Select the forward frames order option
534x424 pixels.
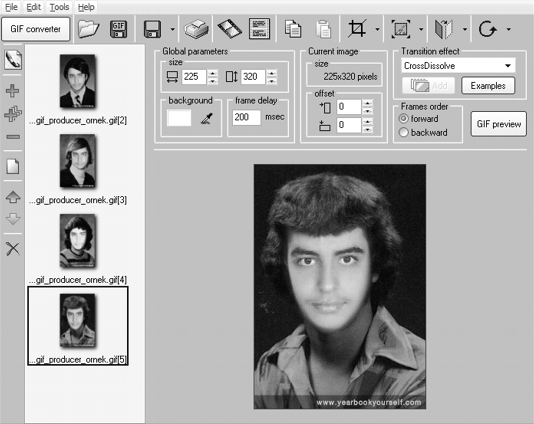click(x=419, y=119)
